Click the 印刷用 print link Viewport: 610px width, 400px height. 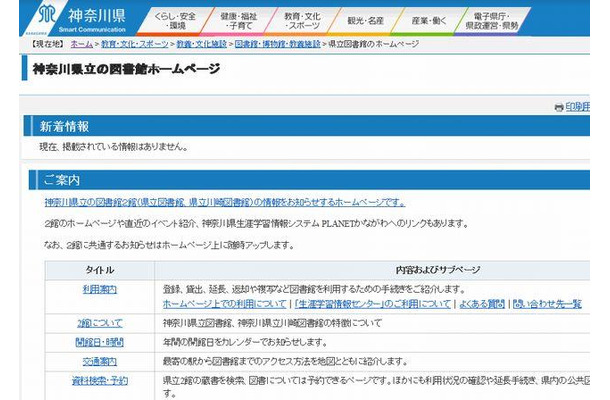pos(577,107)
